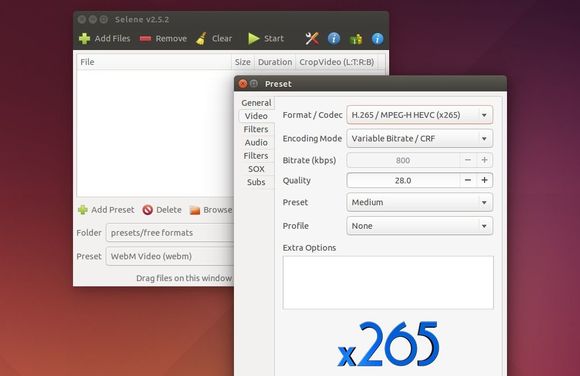This screenshot has width=580, height=376.
Task: Click the Bitrate field showing 800
Action: (x=403, y=160)
